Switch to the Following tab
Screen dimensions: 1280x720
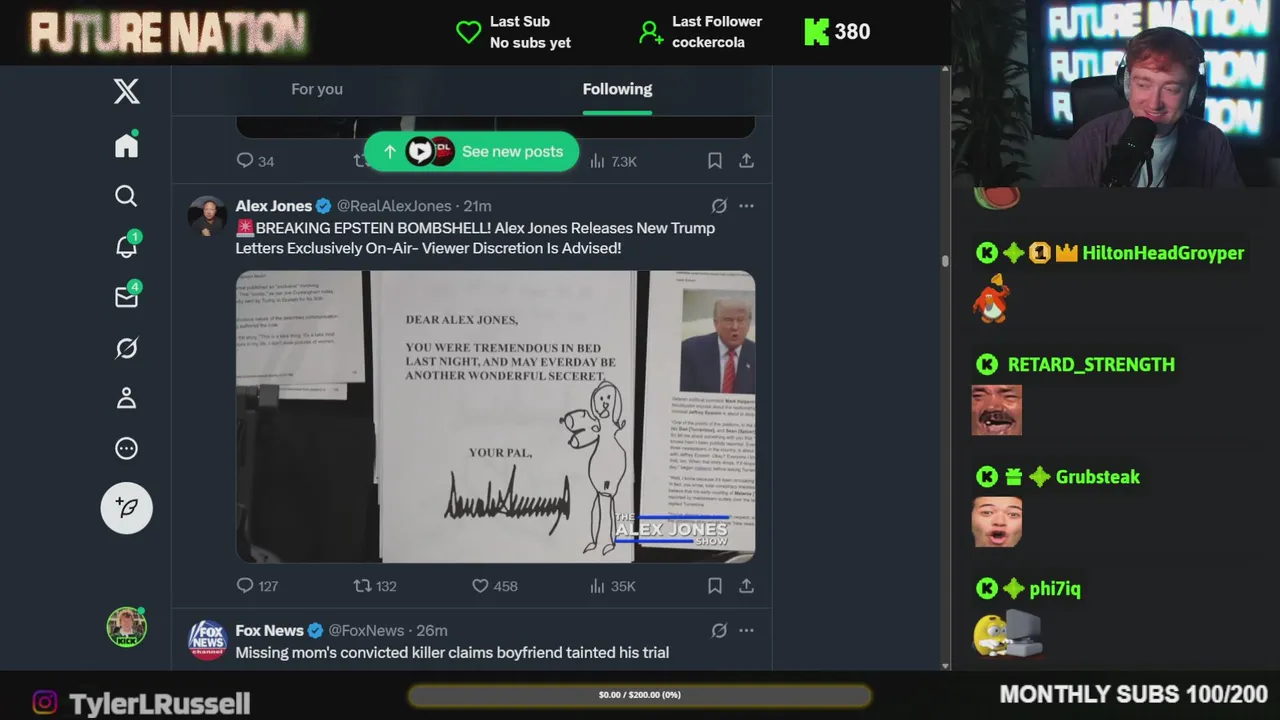tap(617, 89)
